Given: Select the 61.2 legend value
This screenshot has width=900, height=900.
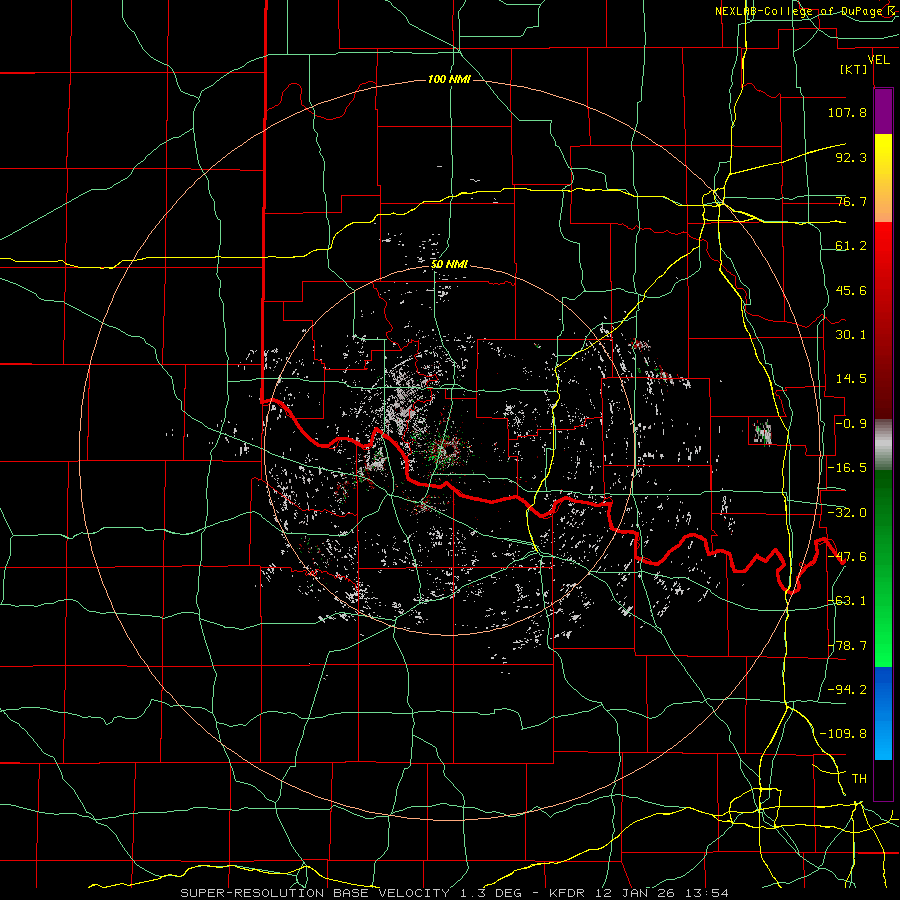Looking at the screenshot, I should click(x=851, y=246).
